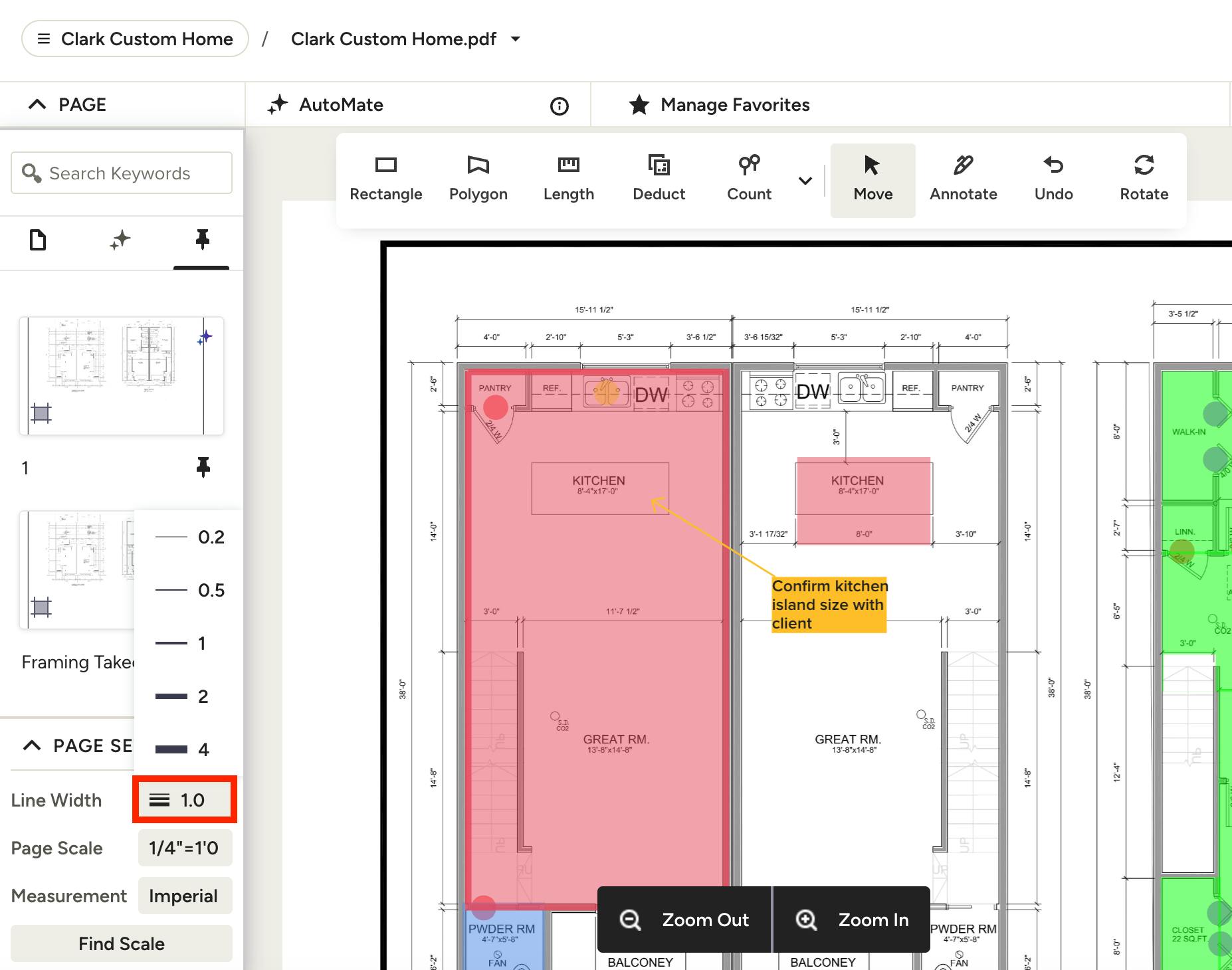Click the "WALK-IN" closet label
Image resolution: width=1232 pixels, height=970 pixels.
click(1189, 432)
